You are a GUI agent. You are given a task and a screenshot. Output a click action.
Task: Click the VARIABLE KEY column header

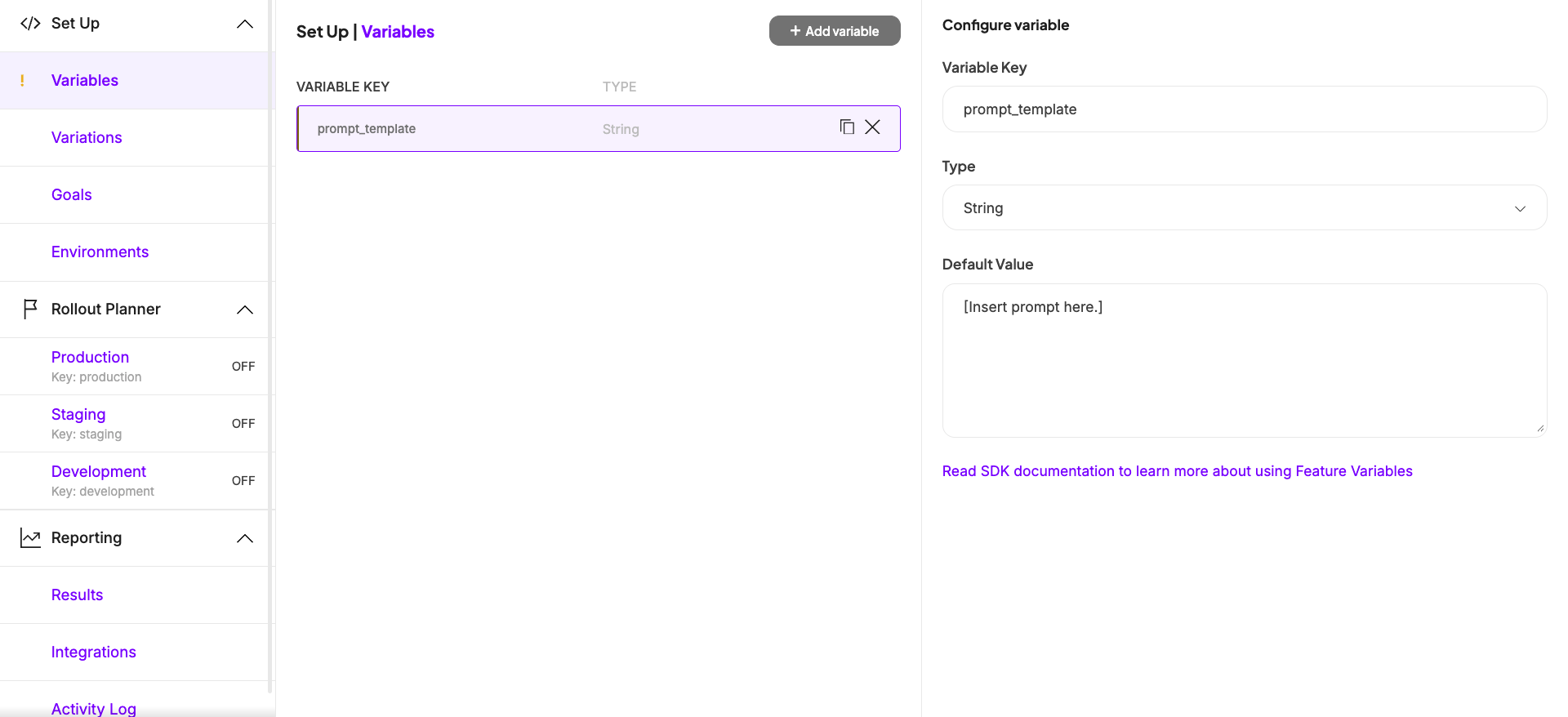click(343, 87)
